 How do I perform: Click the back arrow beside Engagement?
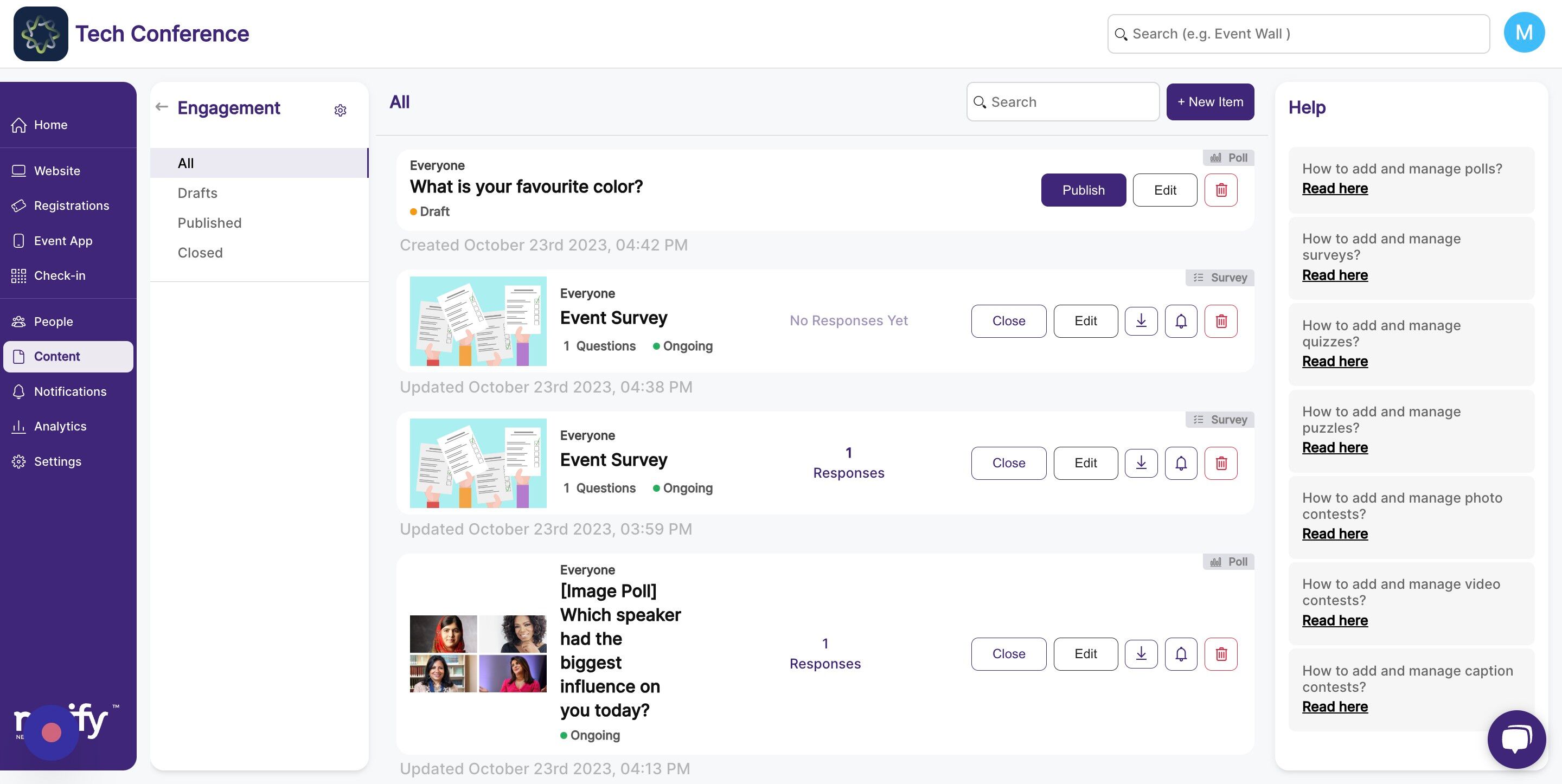tap(161, 107)
